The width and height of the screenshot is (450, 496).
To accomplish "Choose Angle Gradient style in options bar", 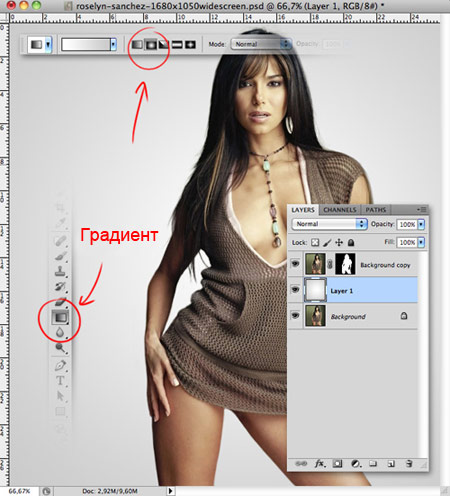I will (x=164, y=44).
